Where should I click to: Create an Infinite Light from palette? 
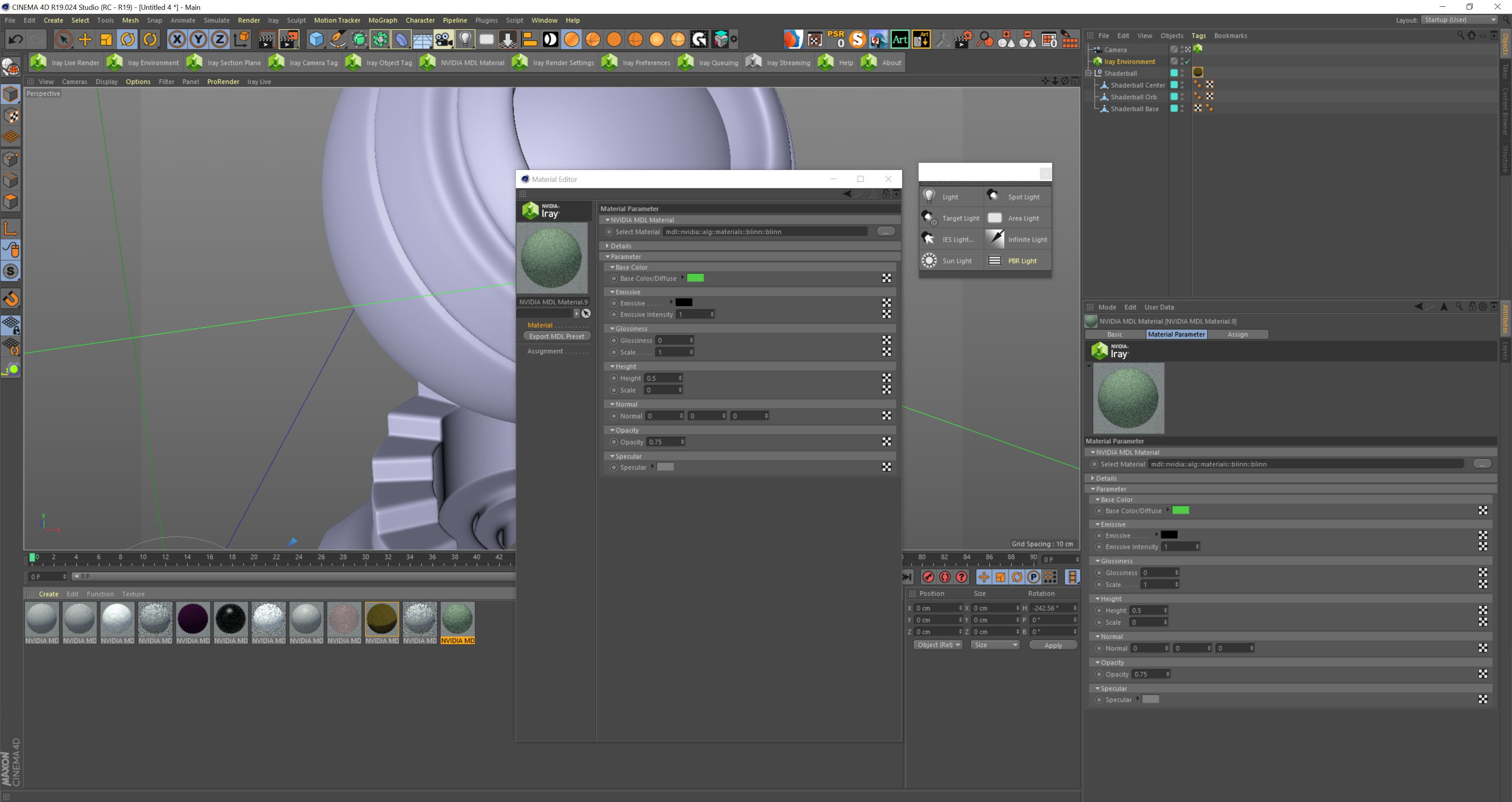(1017, 239)
